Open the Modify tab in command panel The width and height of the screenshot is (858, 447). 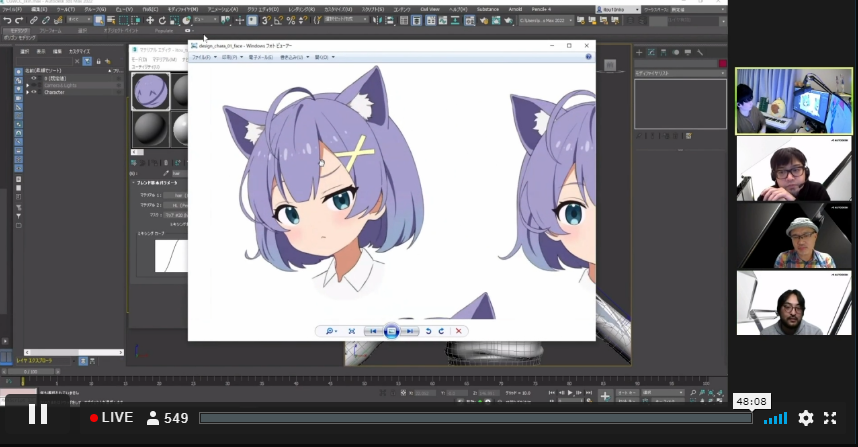(x=651, y=53)
